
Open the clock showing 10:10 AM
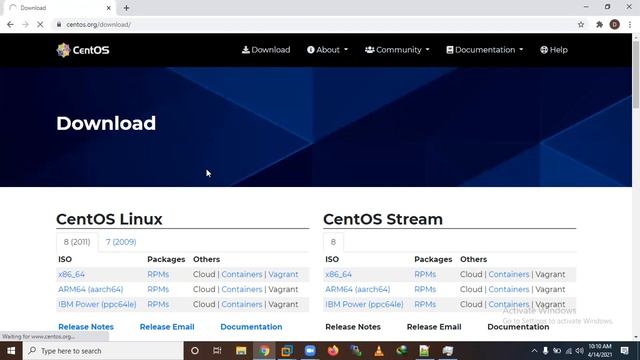(600, 351)
